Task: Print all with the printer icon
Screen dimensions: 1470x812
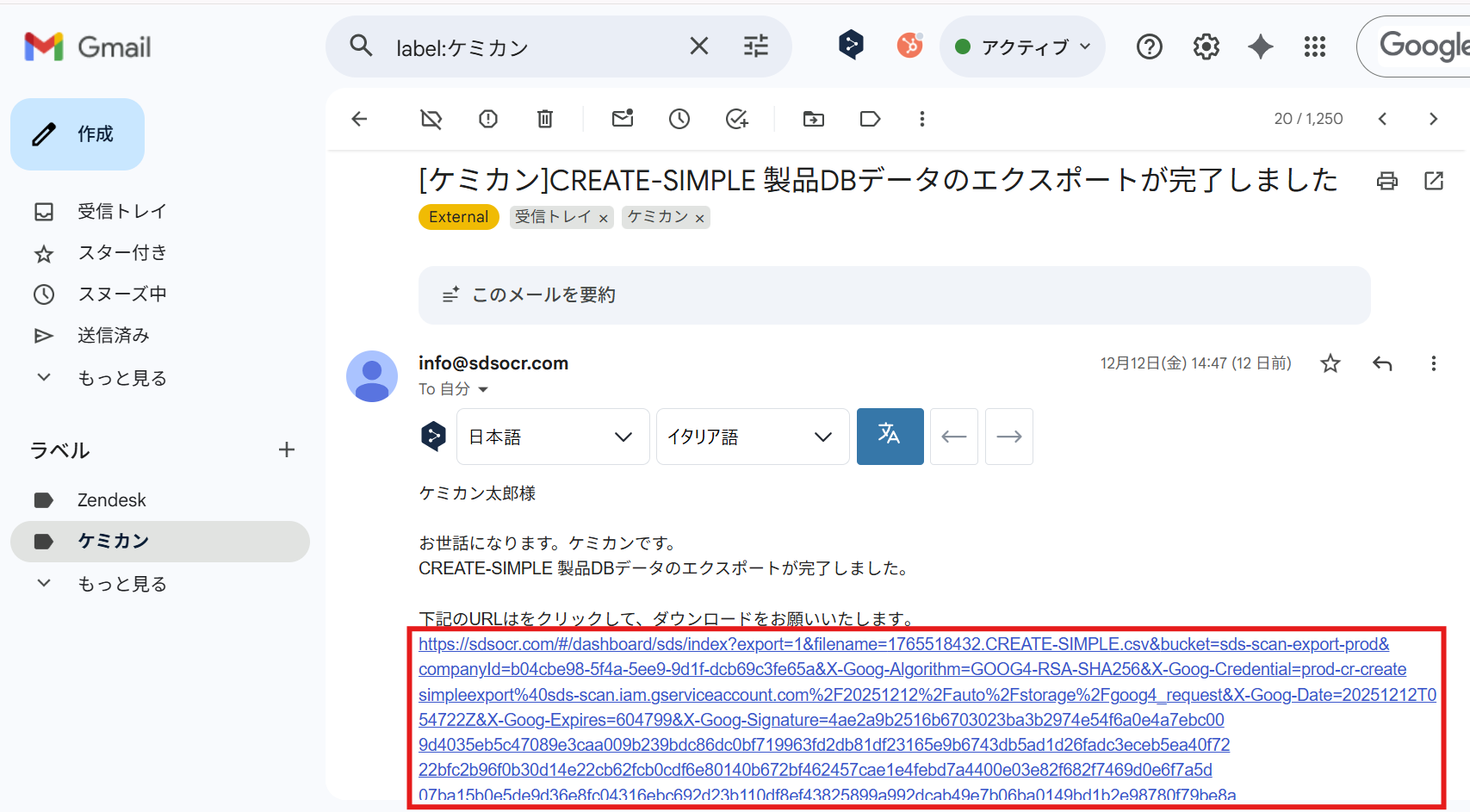Action: 1387,181
